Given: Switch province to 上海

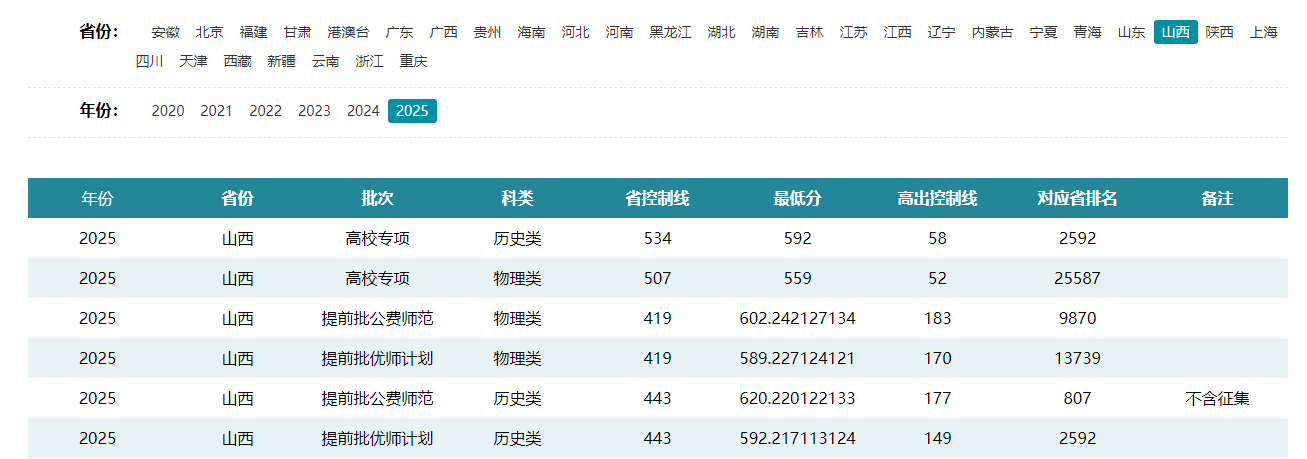Looking at the screenshot, I should [1263, 32].
